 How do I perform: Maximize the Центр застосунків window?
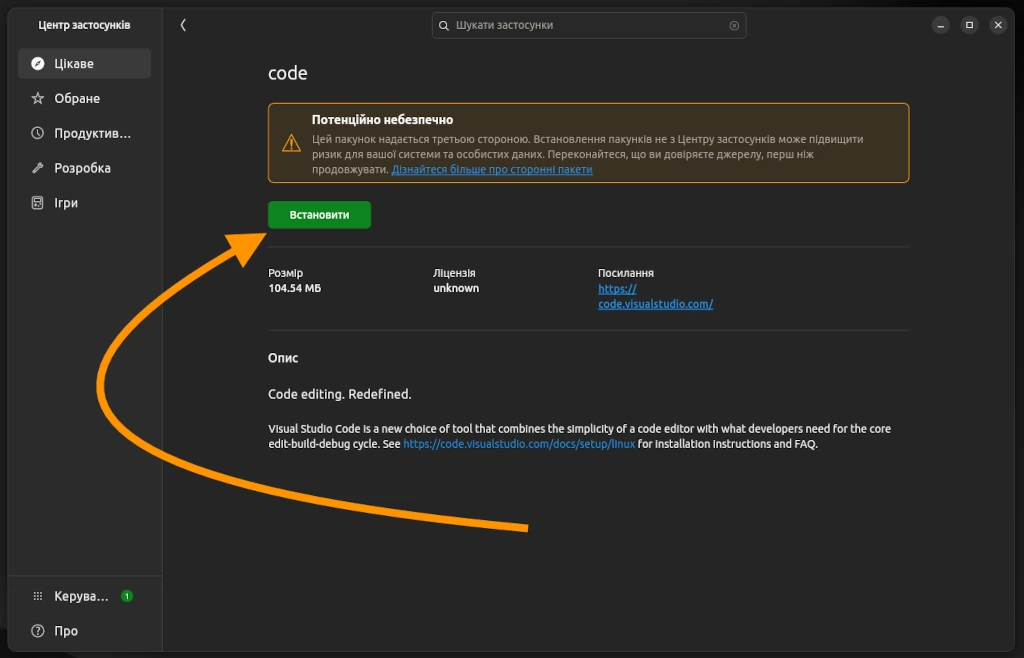pyautogui.click(x=969, y=25)
